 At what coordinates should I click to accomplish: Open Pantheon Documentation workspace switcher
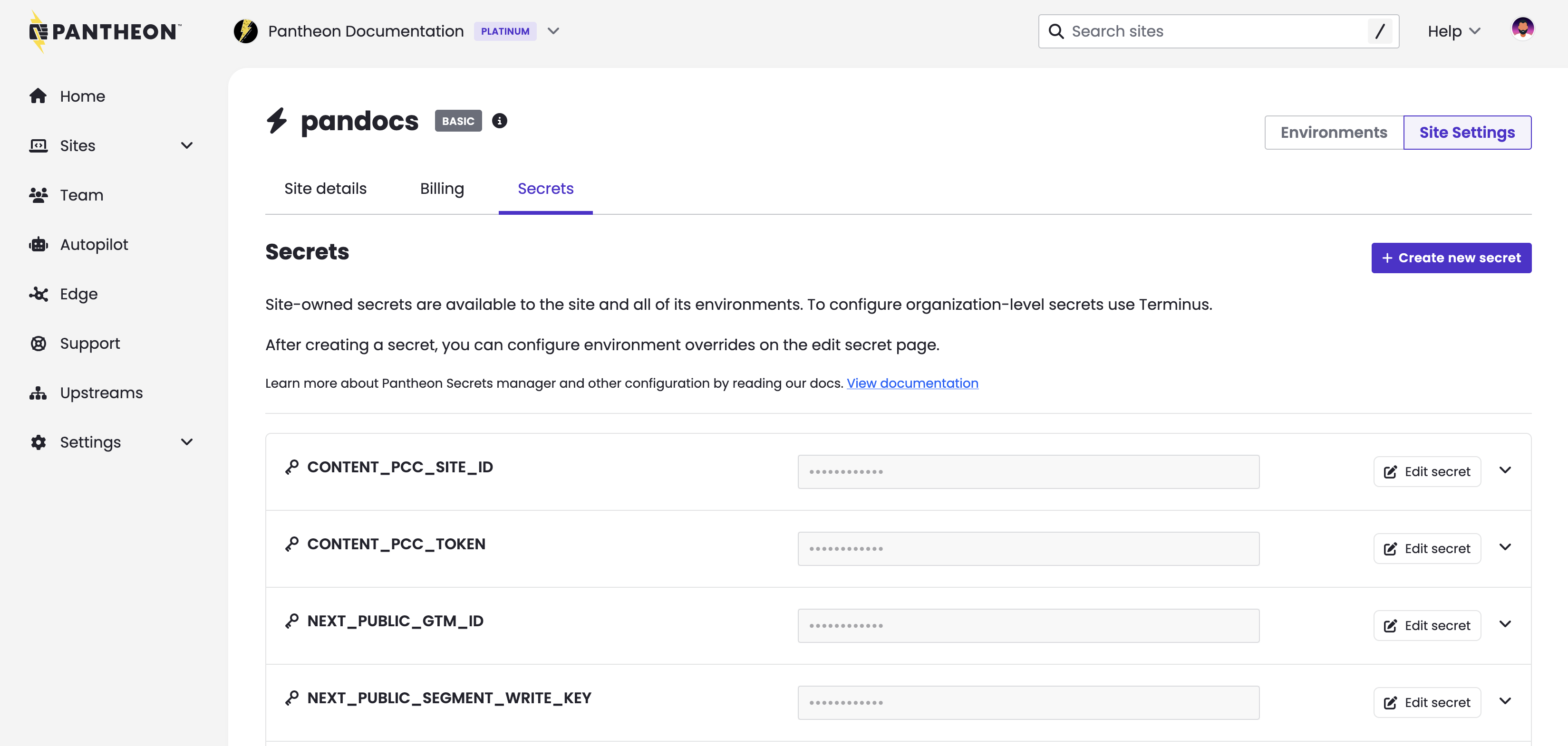[x=552, y=31]
